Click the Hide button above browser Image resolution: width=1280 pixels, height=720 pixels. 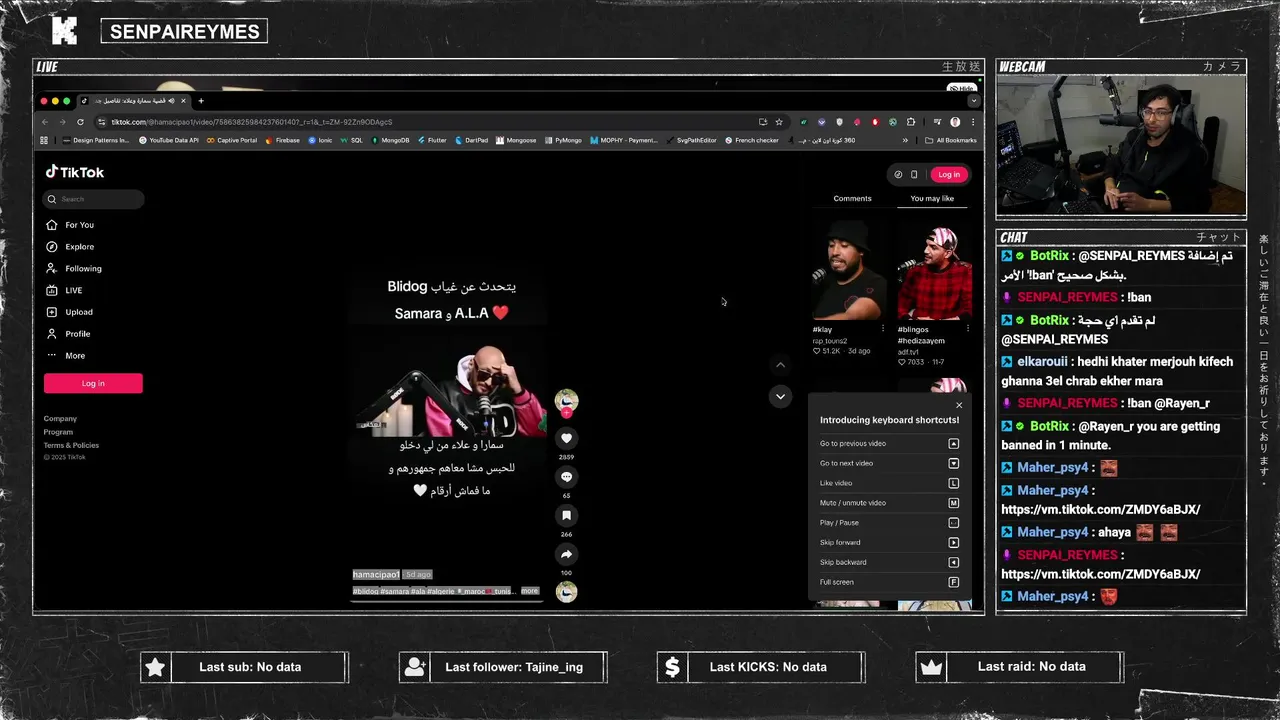click(961, 88)
